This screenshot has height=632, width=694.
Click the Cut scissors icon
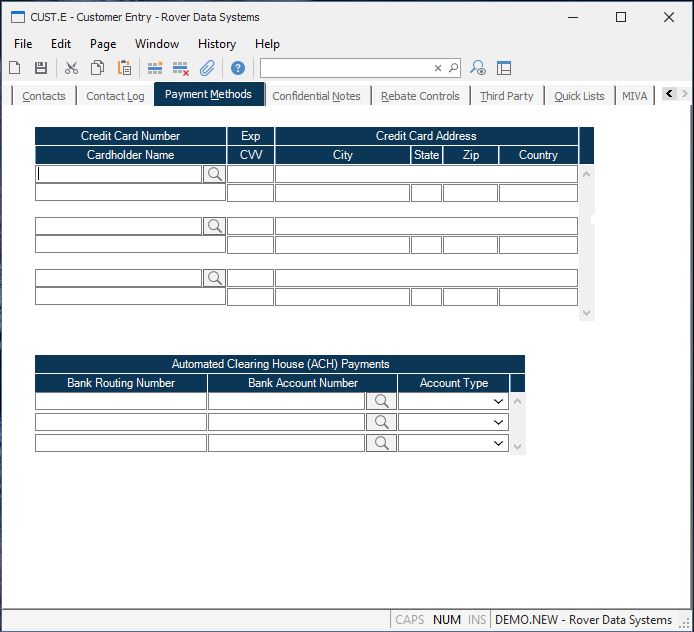71,68
